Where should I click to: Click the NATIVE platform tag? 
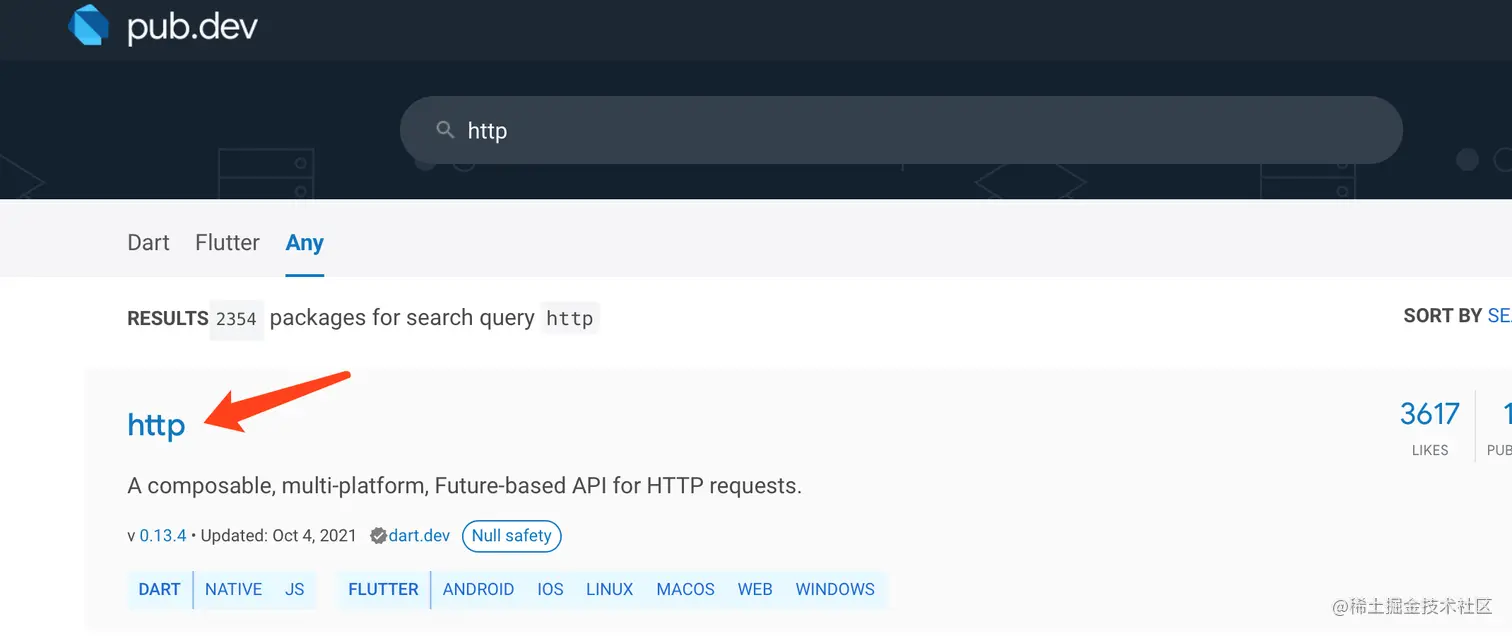click(233, 590)
